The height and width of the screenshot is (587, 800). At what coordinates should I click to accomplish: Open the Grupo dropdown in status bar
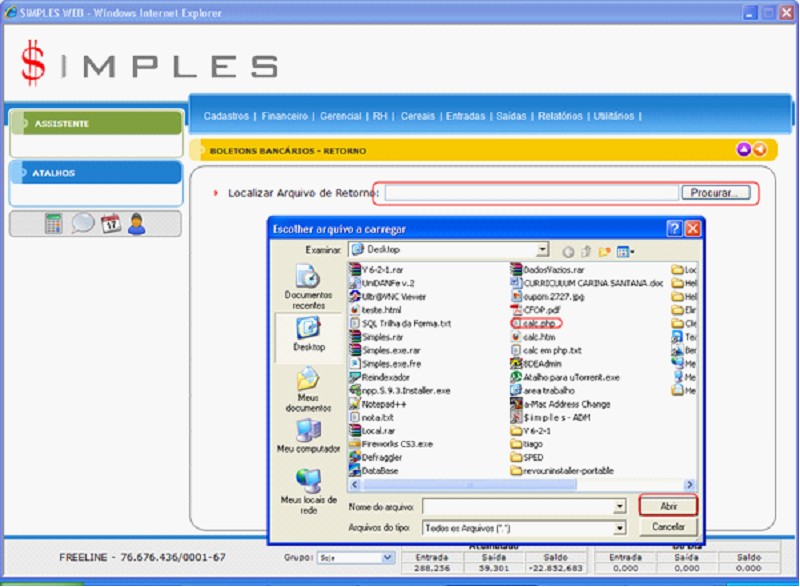click(x=355, y=558)
